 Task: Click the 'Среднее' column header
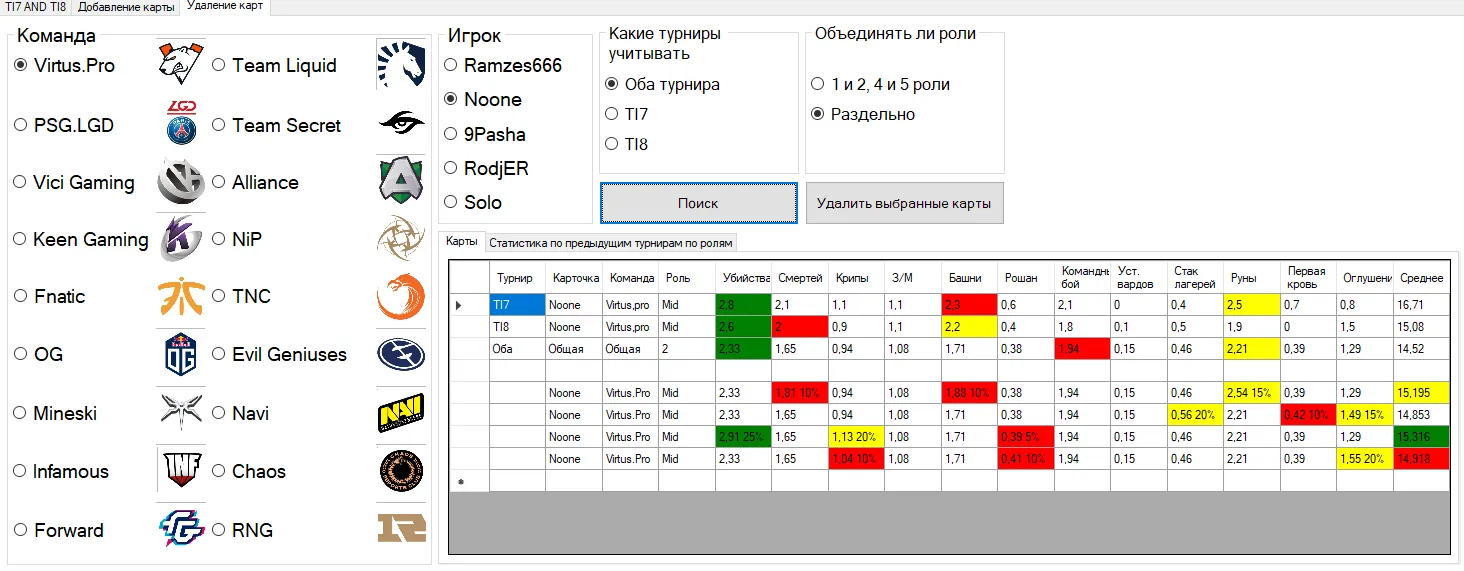click(1421, 278)
